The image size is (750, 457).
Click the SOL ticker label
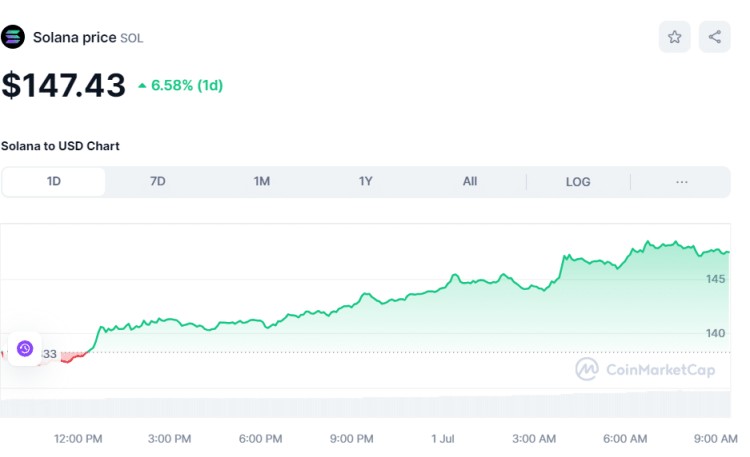[x=132, y=38]
